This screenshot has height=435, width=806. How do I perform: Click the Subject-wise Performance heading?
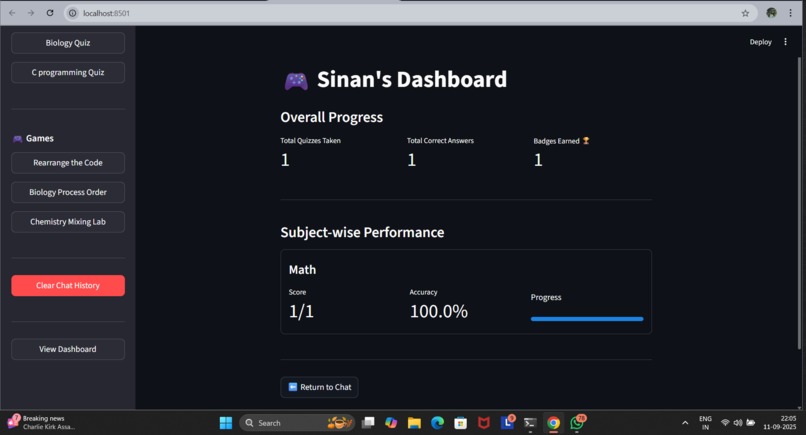coord(362,232)
